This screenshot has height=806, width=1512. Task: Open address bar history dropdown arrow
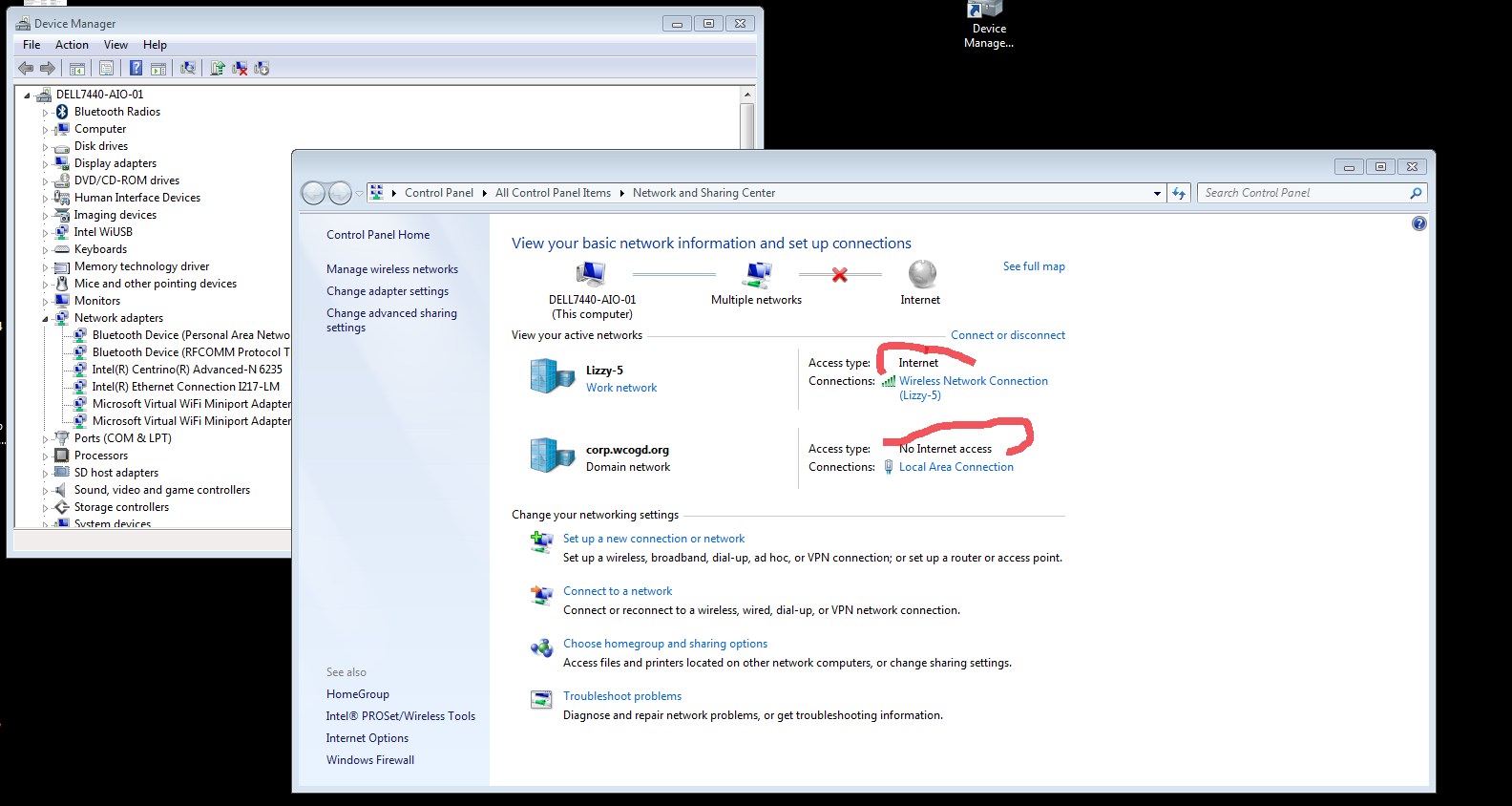point(1157,193)
